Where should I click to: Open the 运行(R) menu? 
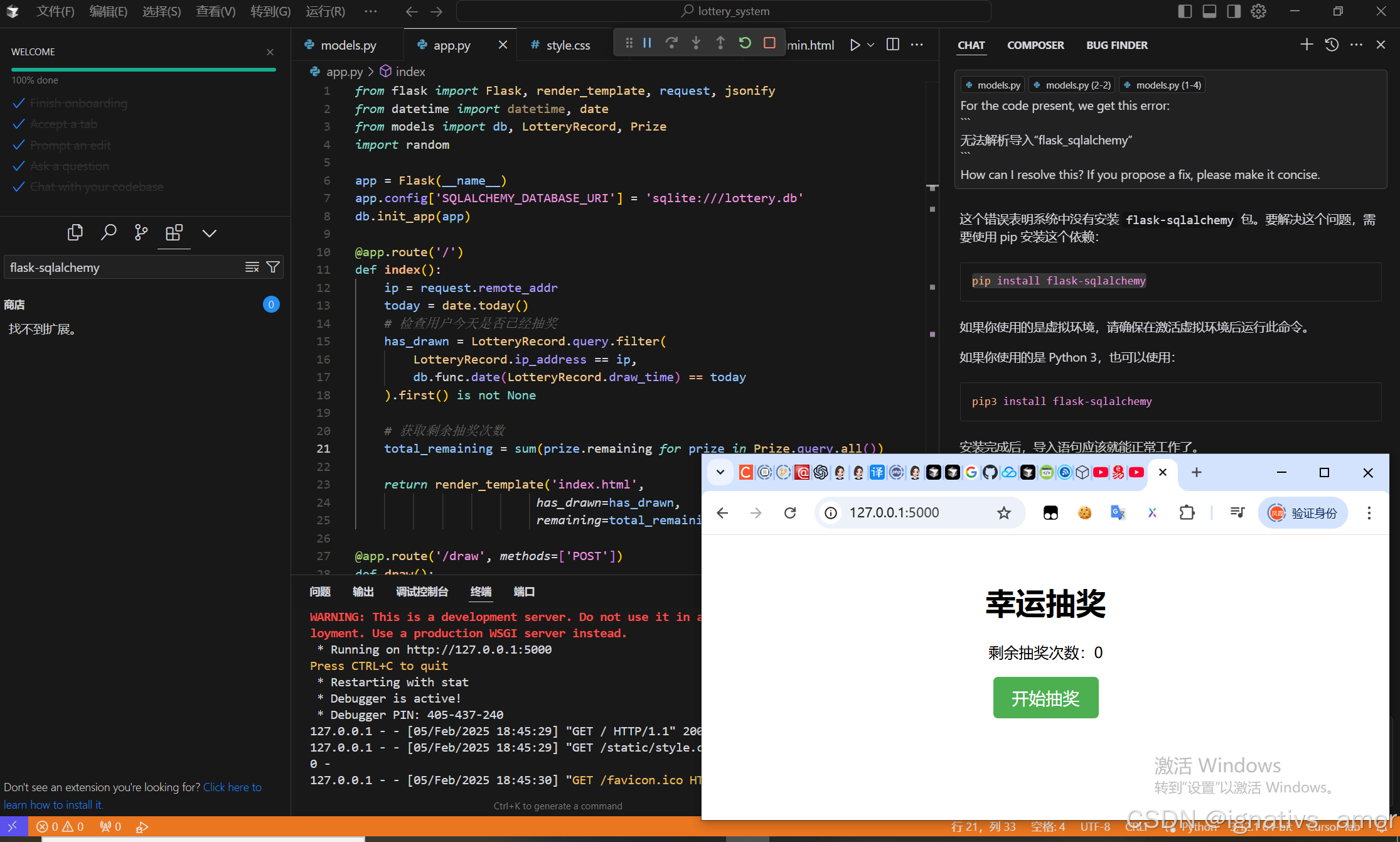[325, 11]
